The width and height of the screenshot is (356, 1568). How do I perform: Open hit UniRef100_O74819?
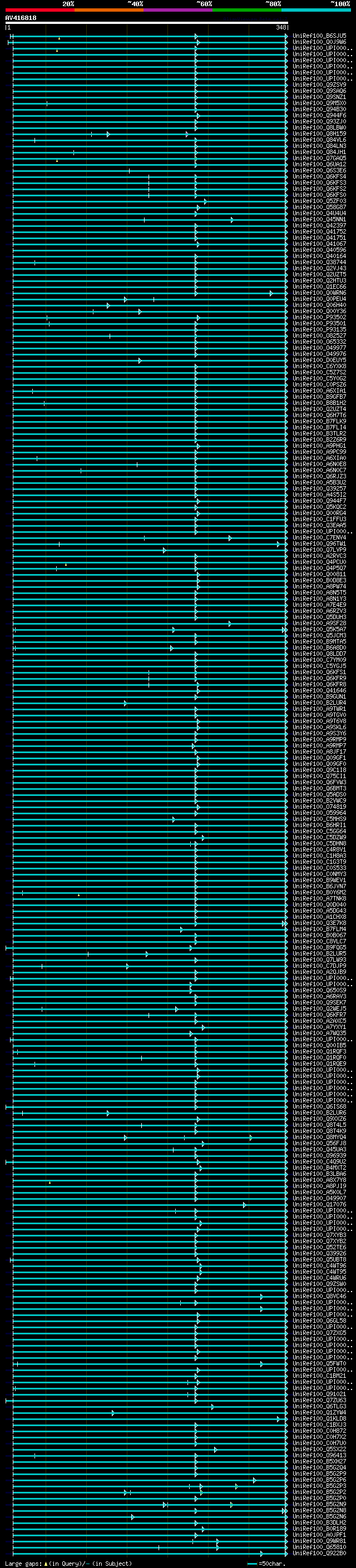coord(319,807)
